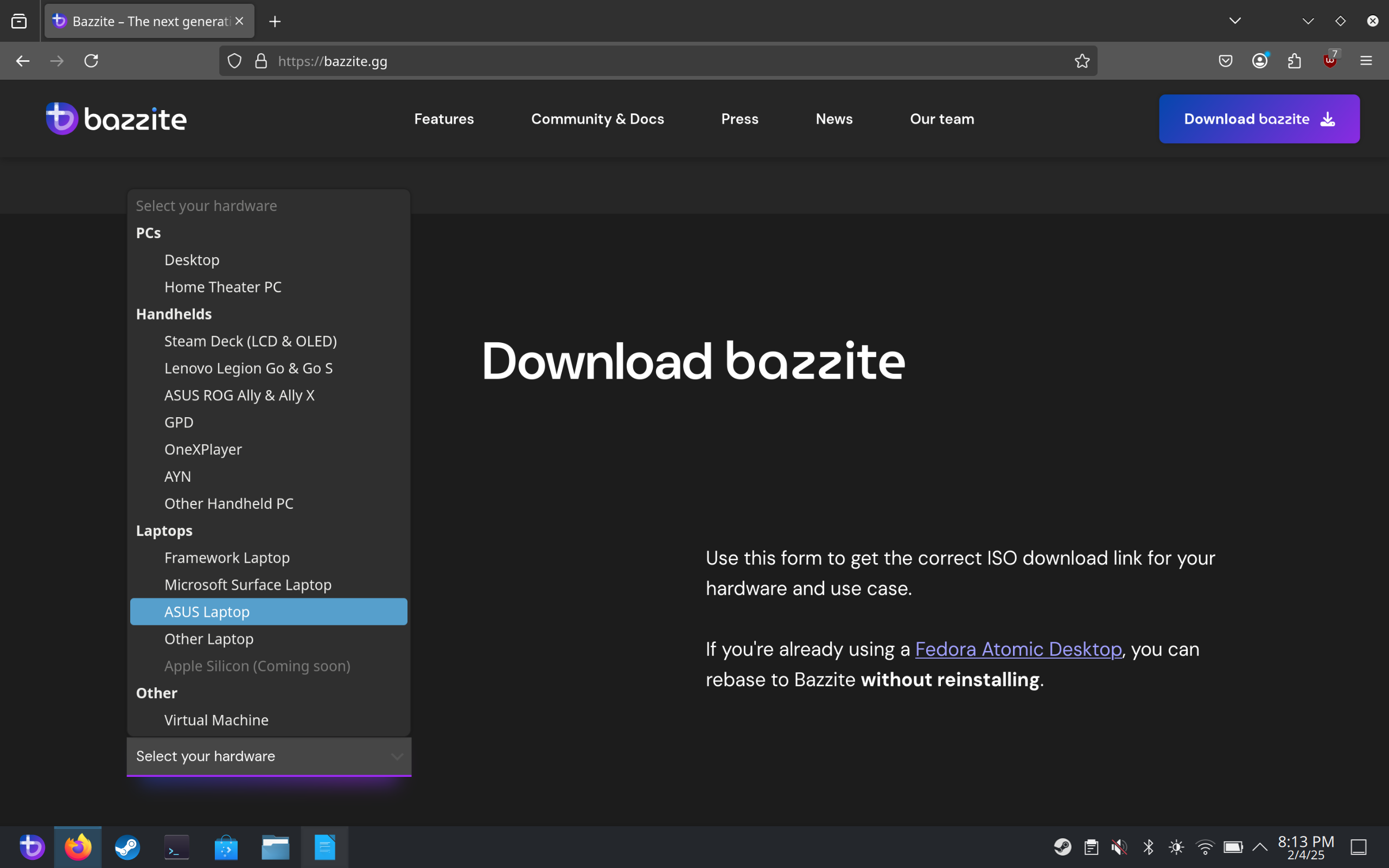Viewport: 1389px width, 868px height.
Task: Open the extensions puzzle icon
Action: [x=1294, y=61]
